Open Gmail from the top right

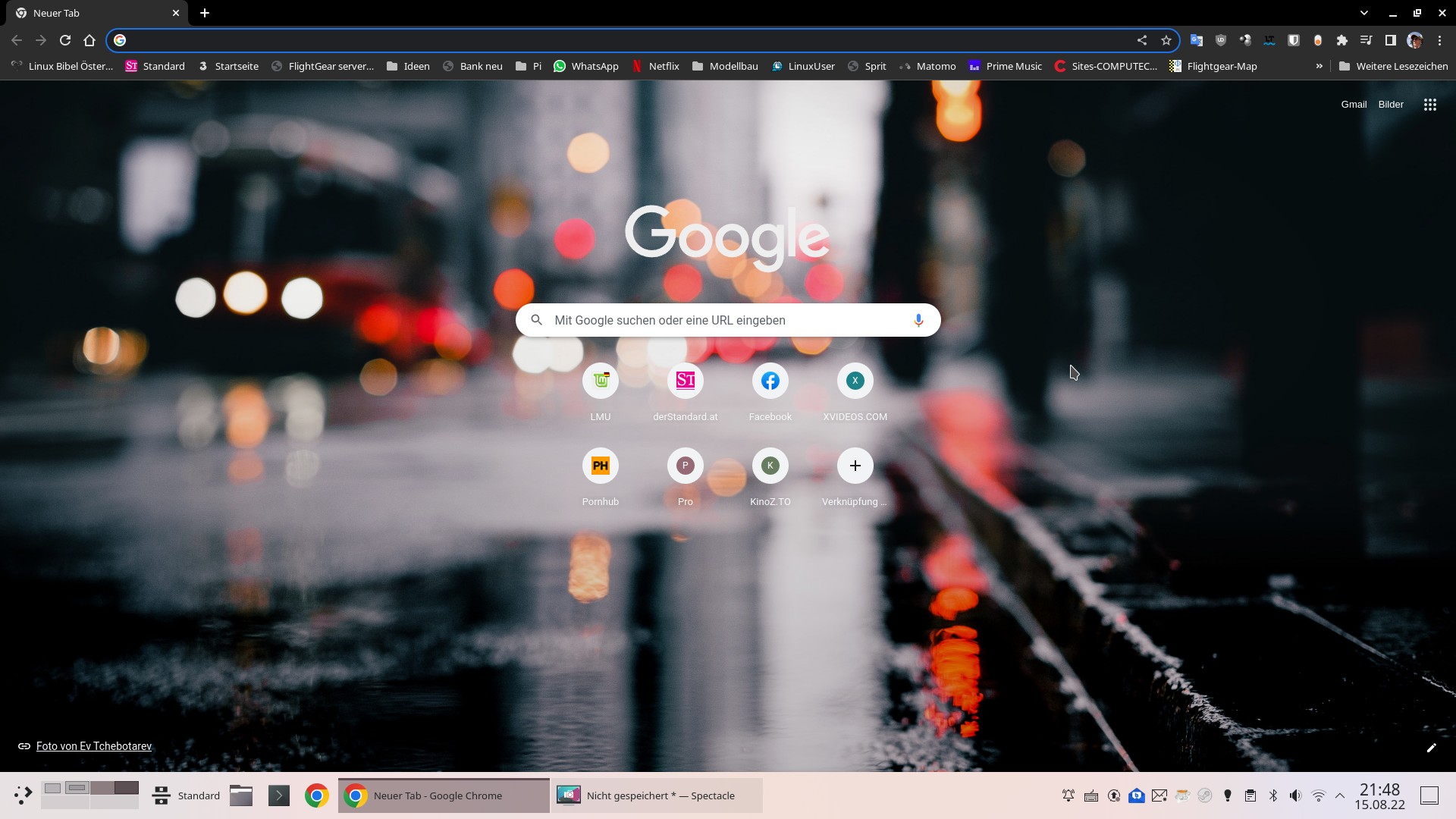click(1353, 105)
